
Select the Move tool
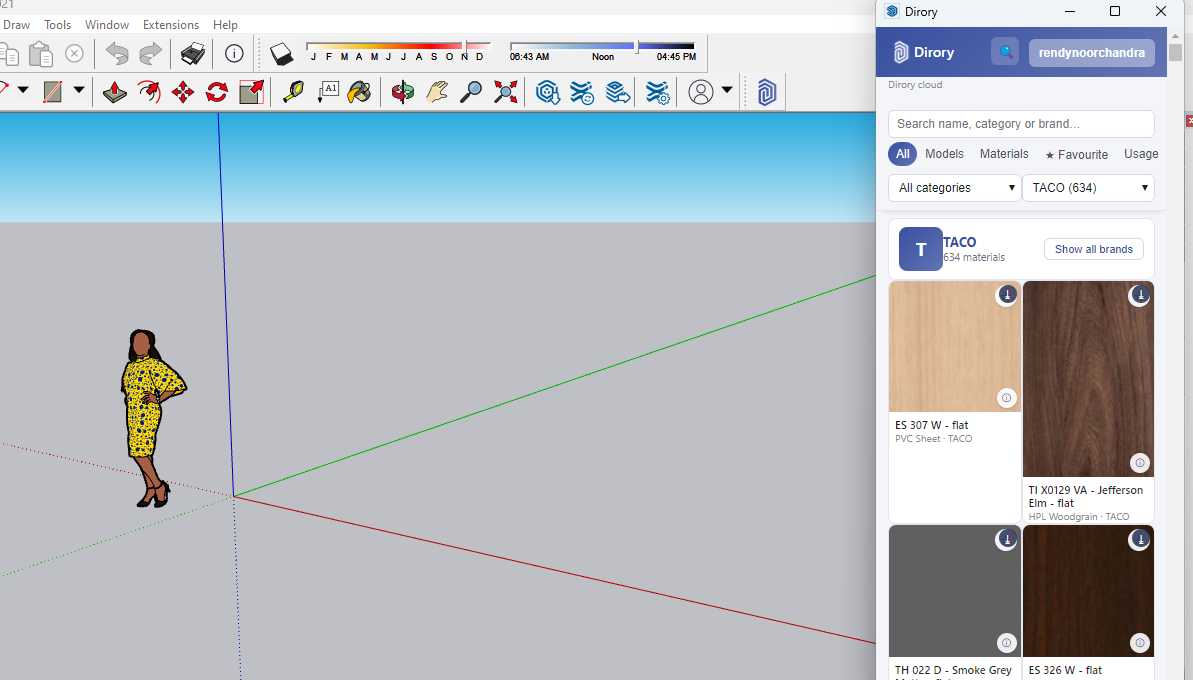[183, 92]
